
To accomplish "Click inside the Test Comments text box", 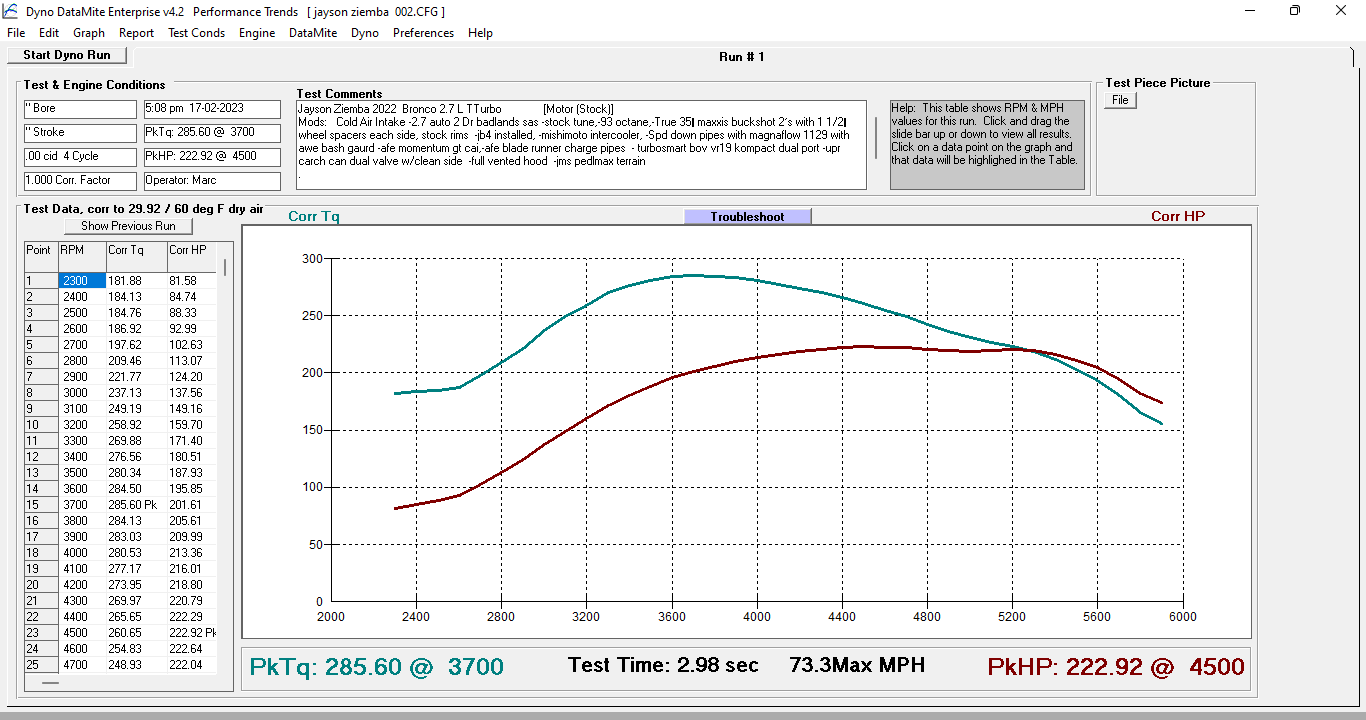I will pos(581,144).
